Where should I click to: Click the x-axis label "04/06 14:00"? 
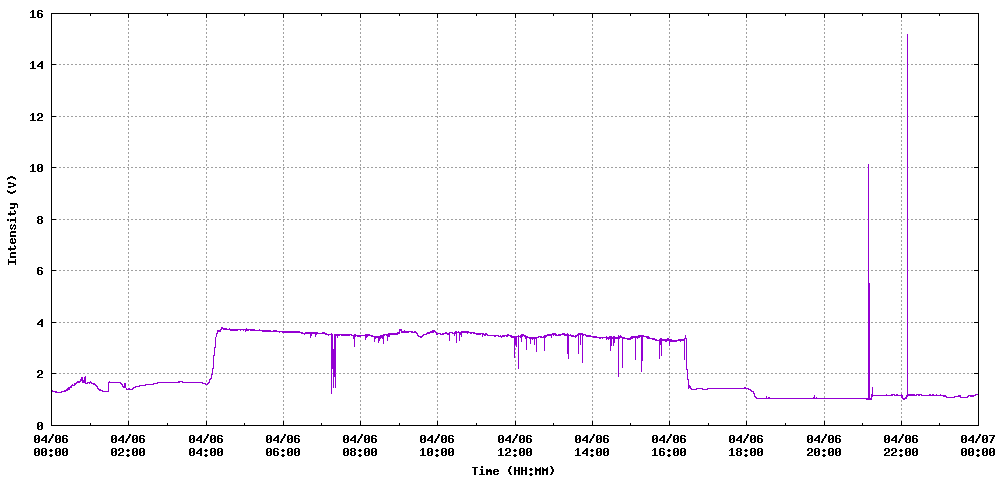pyautogui.click(x=592, y=446)
